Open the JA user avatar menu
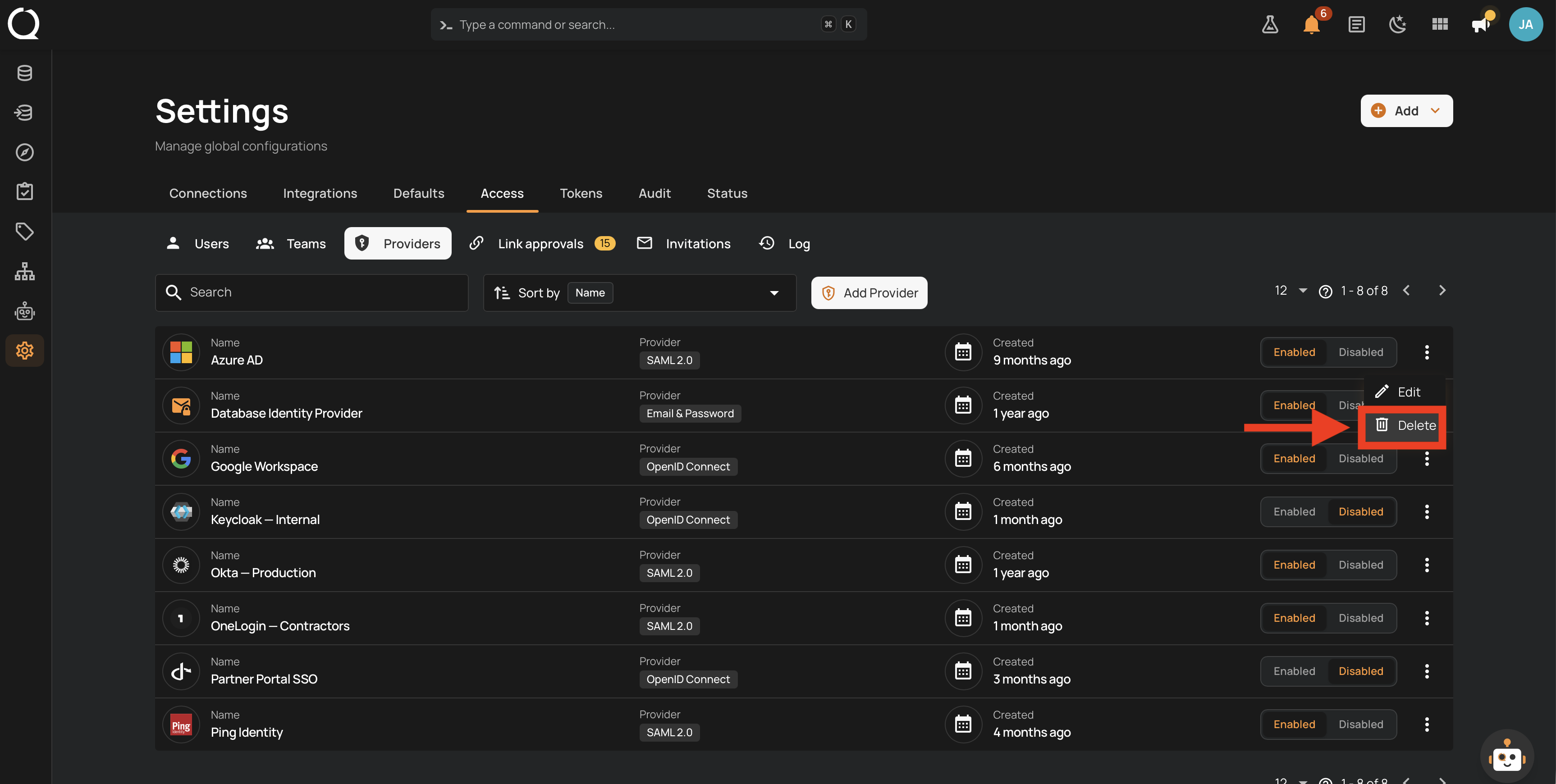 pyautogui.click(x=1526, y=25)
